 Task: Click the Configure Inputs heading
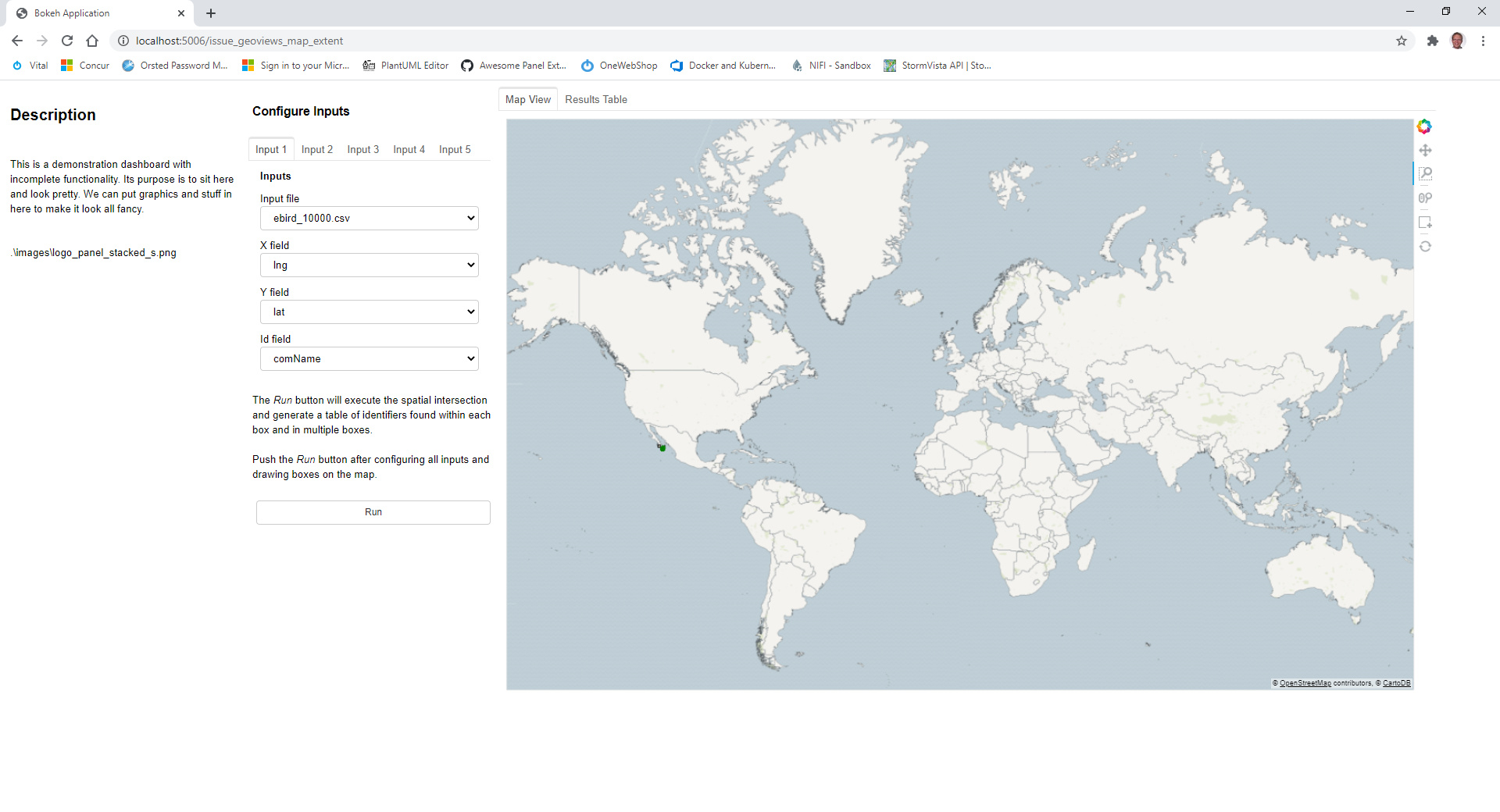click(301, 111)
